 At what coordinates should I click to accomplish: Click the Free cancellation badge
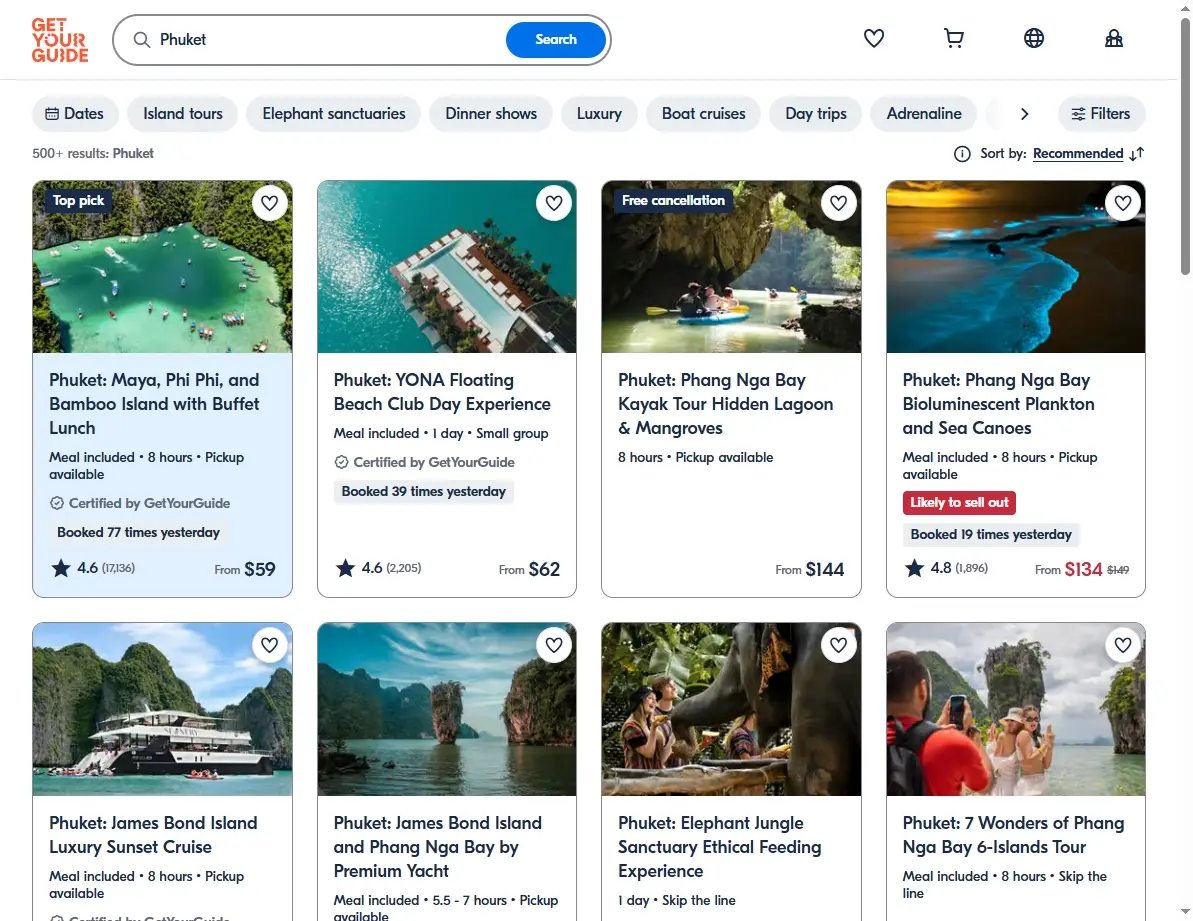click(673, 200)
